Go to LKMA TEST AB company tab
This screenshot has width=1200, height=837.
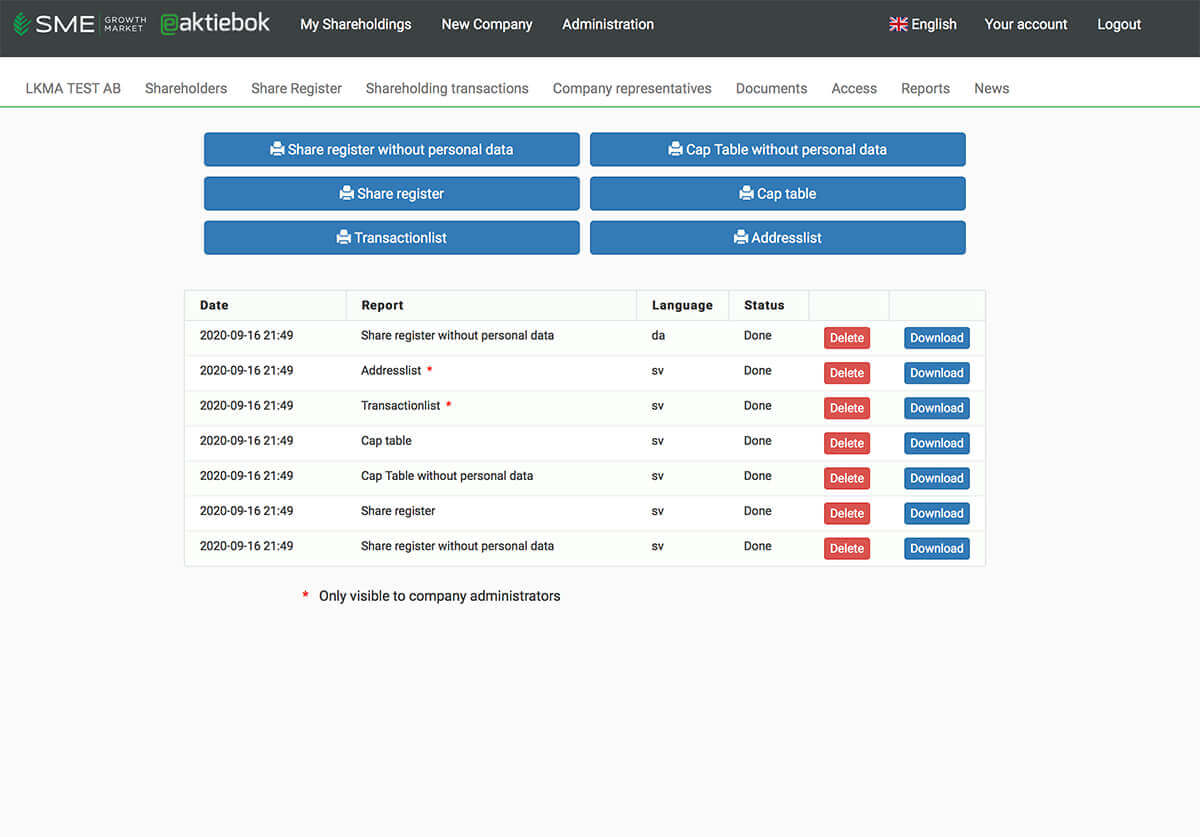click(x=73, y=88)
